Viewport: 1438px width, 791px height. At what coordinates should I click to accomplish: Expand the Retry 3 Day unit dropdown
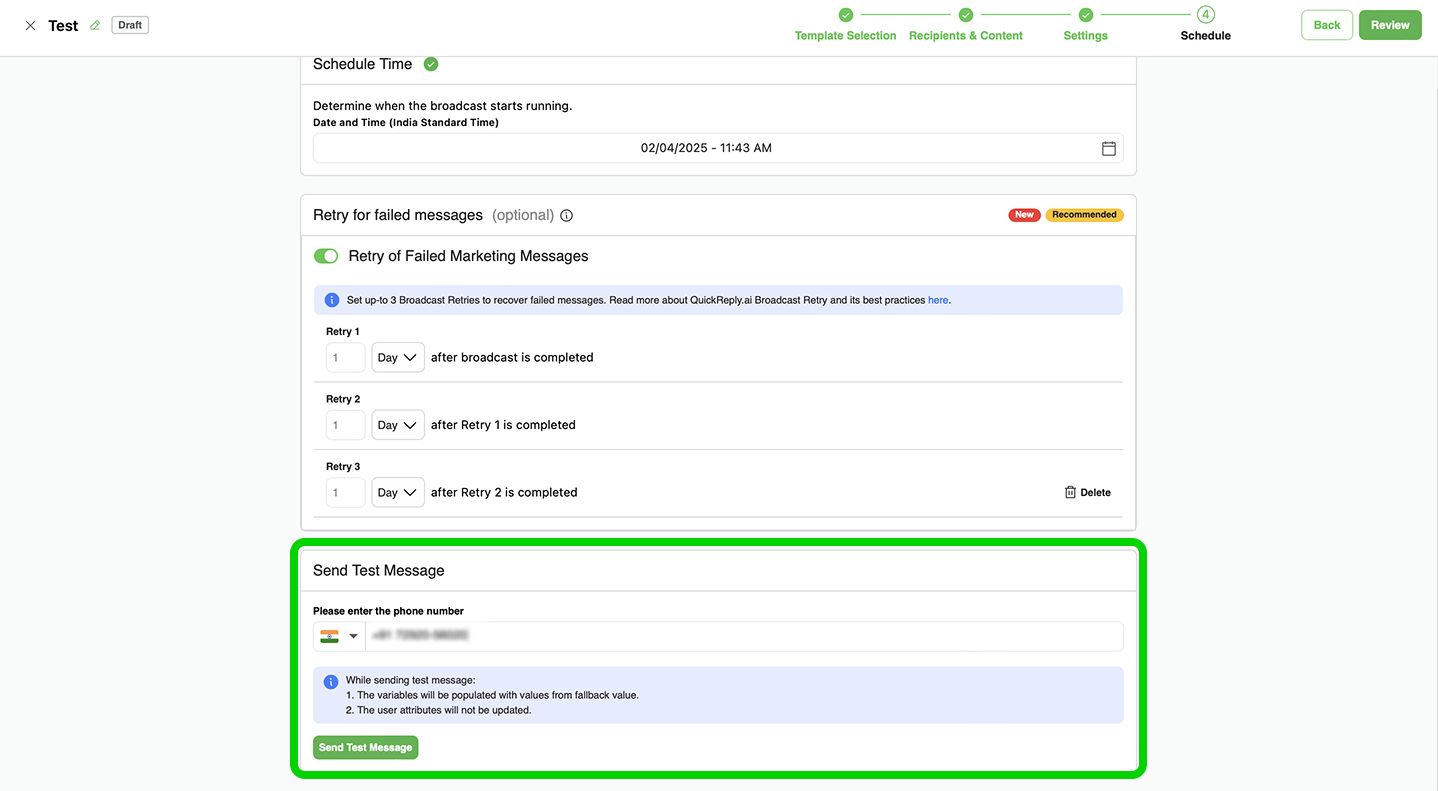point(397,493)
